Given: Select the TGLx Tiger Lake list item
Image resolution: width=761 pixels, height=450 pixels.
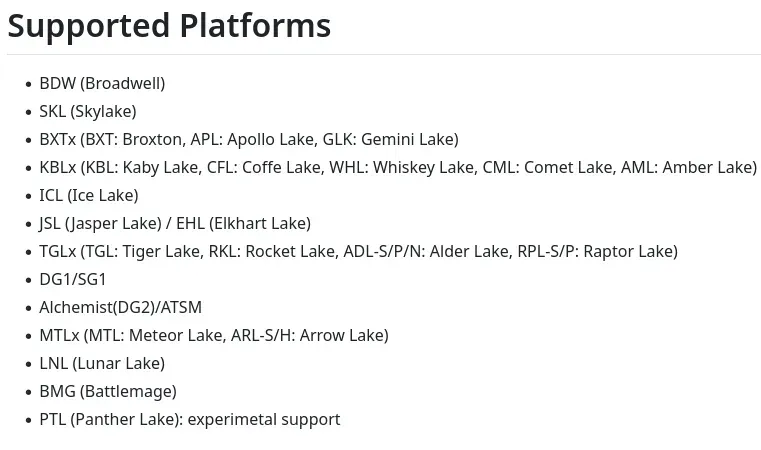Looking at the screenshot, I should (359, 251).
